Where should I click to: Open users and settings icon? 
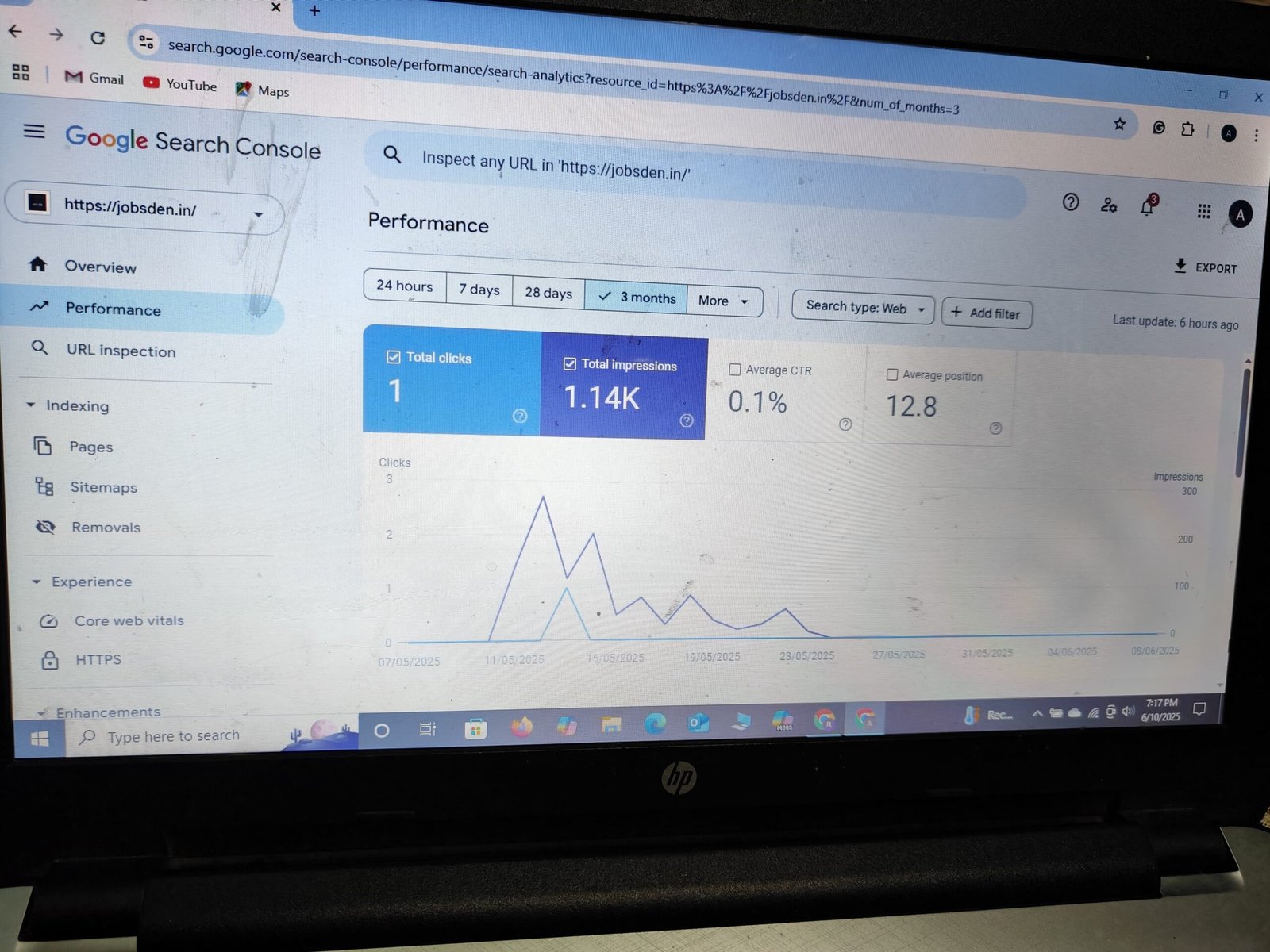tap(1109, 205)
